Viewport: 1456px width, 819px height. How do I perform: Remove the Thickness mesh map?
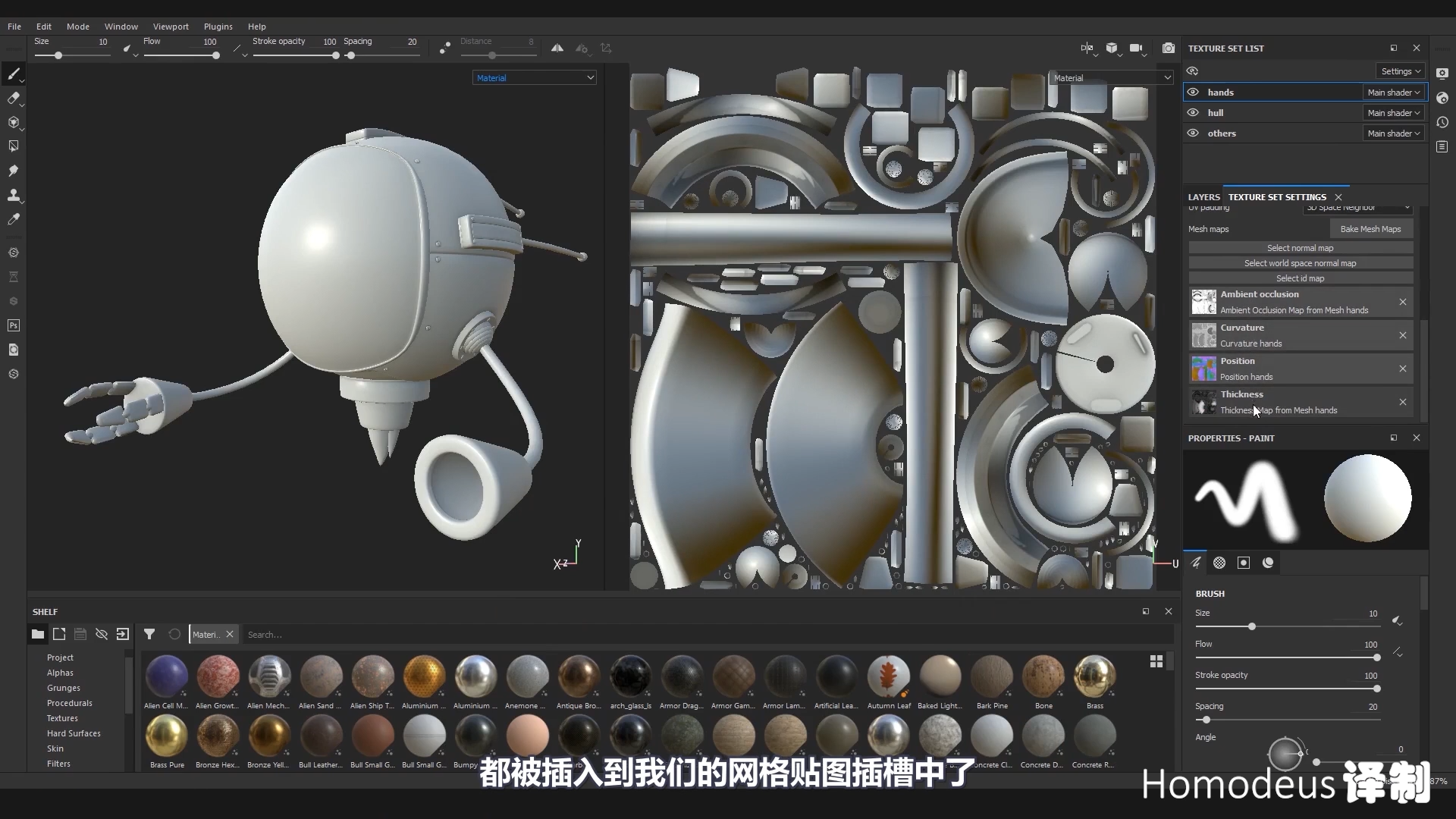click(x=1403, y=402)
